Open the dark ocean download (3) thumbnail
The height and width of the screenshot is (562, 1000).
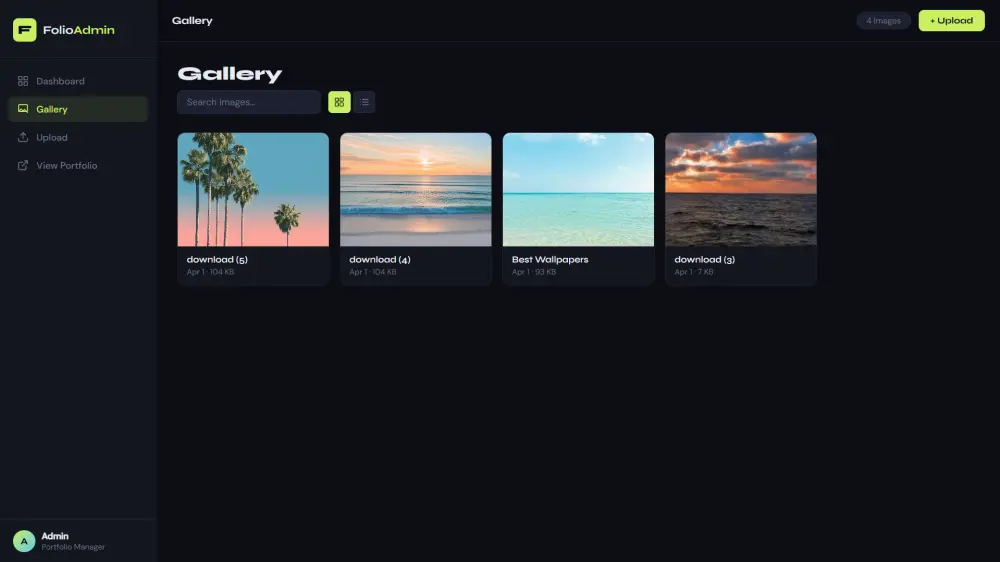click(741, 189)
